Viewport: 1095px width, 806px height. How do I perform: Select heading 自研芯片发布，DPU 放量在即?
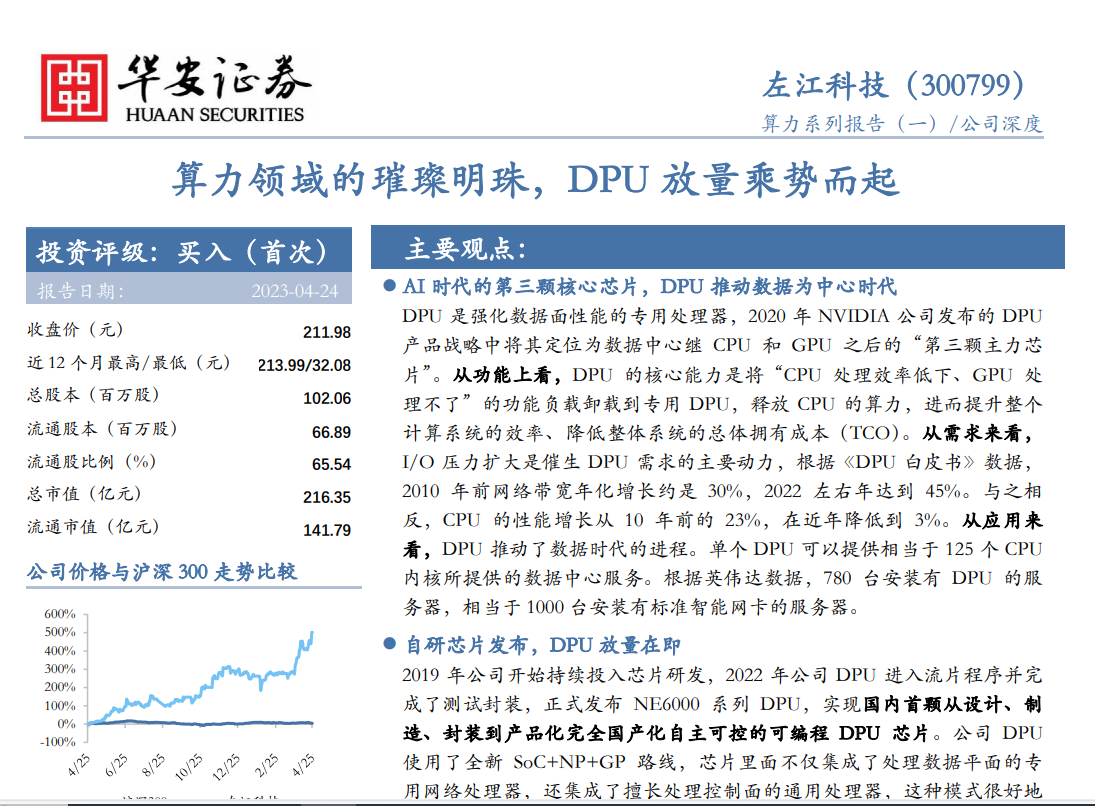[x=543, y=645]
